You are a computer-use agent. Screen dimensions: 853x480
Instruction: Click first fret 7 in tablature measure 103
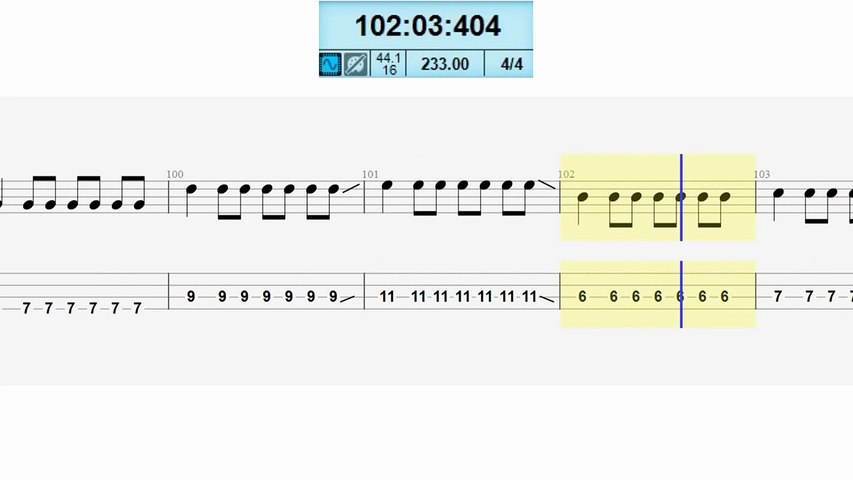(x=778, y=297)
